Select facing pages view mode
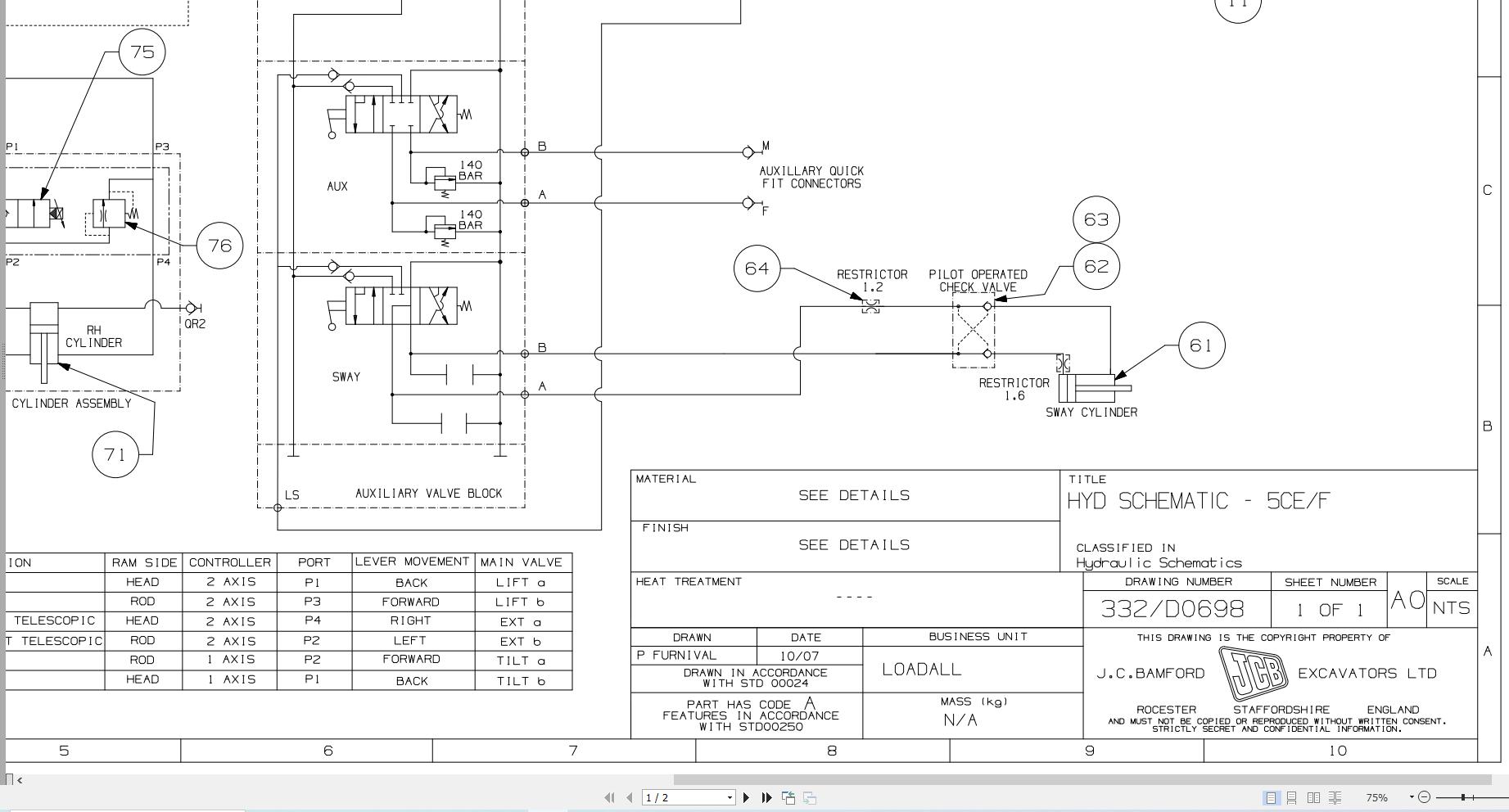This screenshot has width=1509, height=812. [1313, 797]
